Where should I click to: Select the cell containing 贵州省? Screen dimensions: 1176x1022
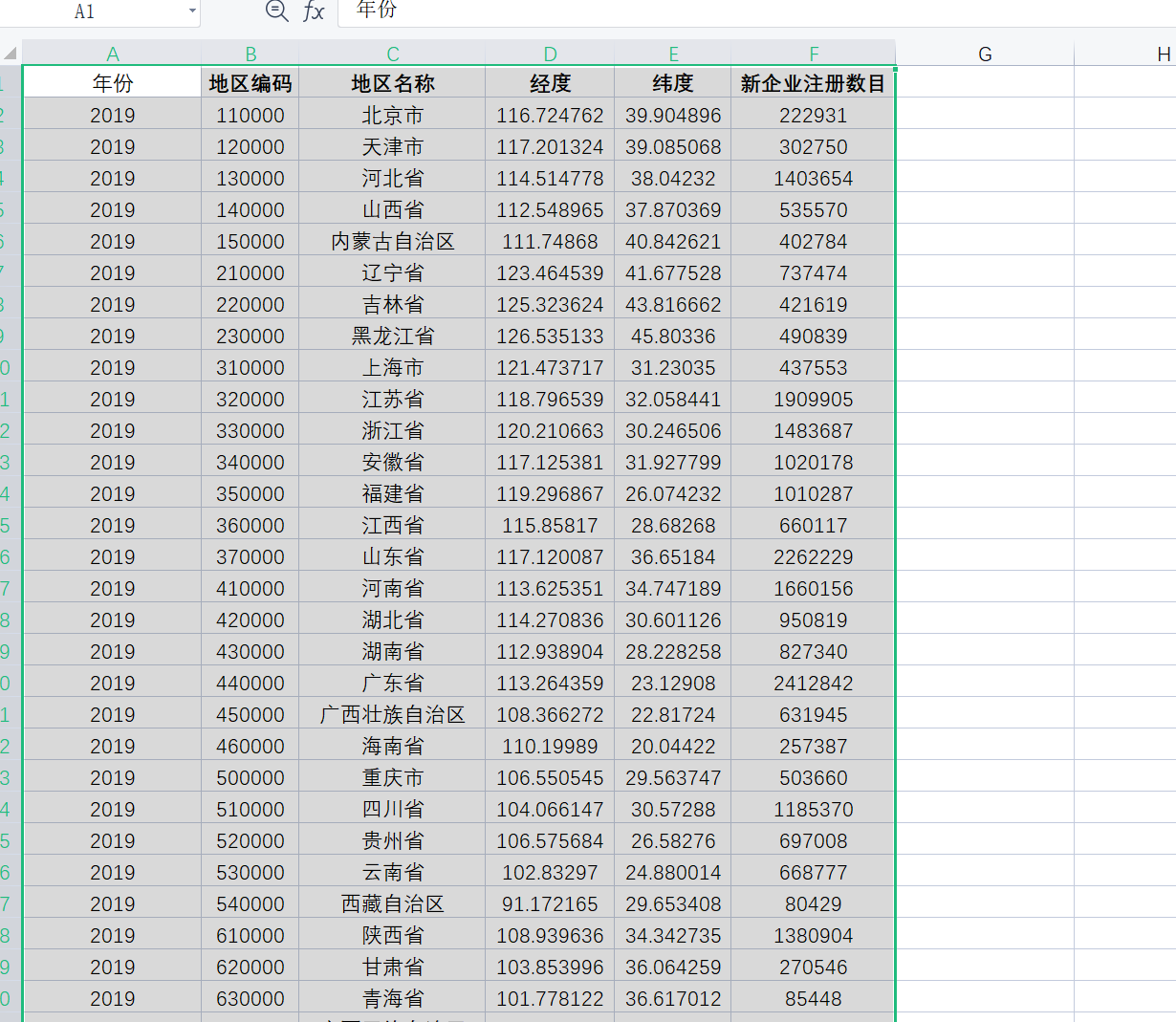click(x=393, y=840)
